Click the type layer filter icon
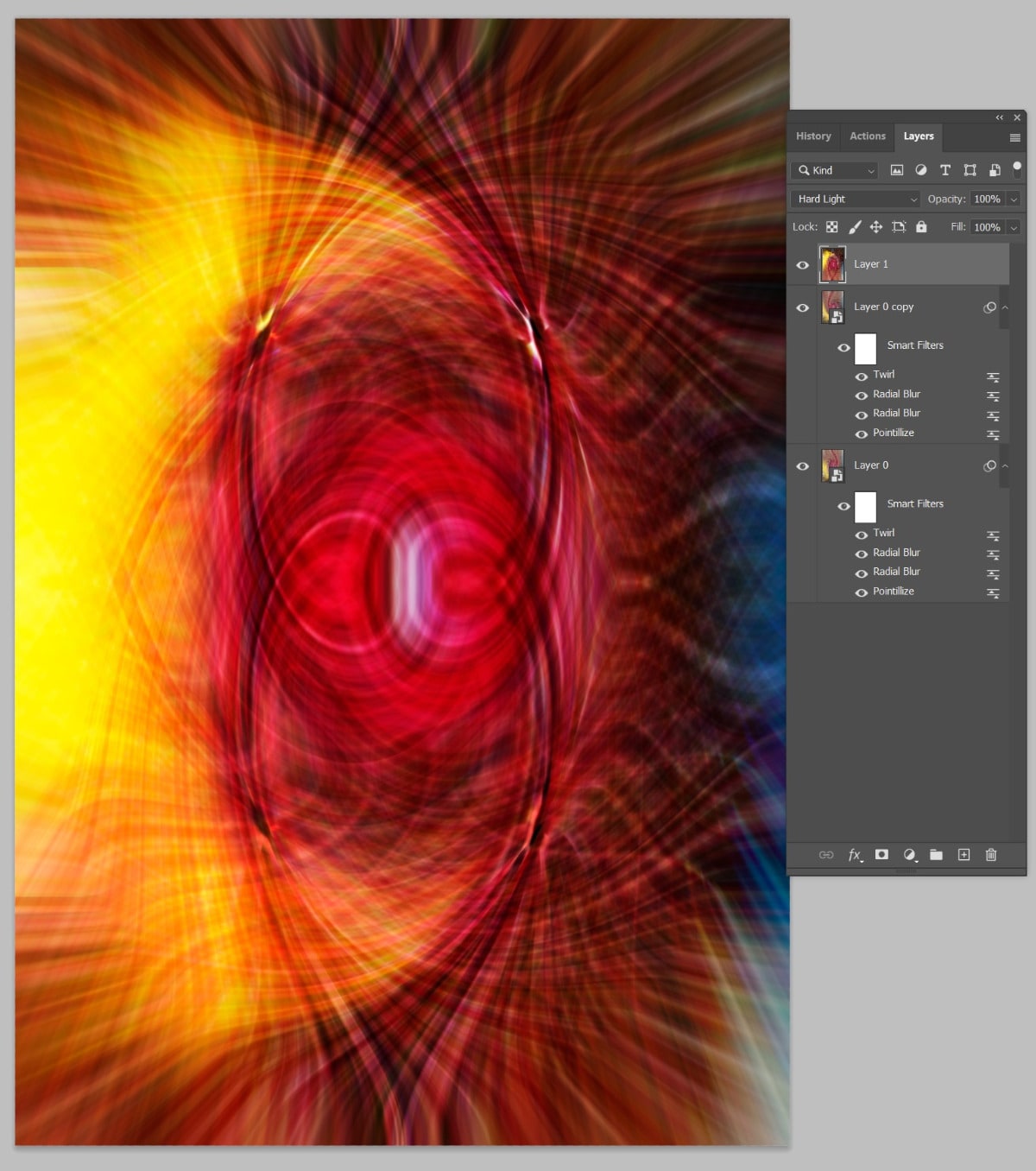This screenshot has height=1171, width=1036. [x=945, y=170]
